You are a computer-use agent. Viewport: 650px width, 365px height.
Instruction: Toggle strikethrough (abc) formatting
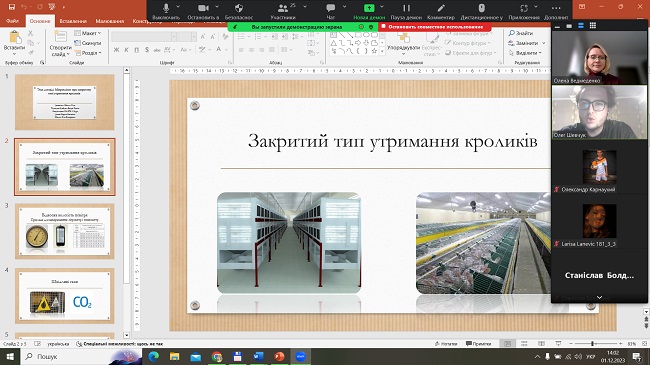pyautogui.click(x=157, y=50)
